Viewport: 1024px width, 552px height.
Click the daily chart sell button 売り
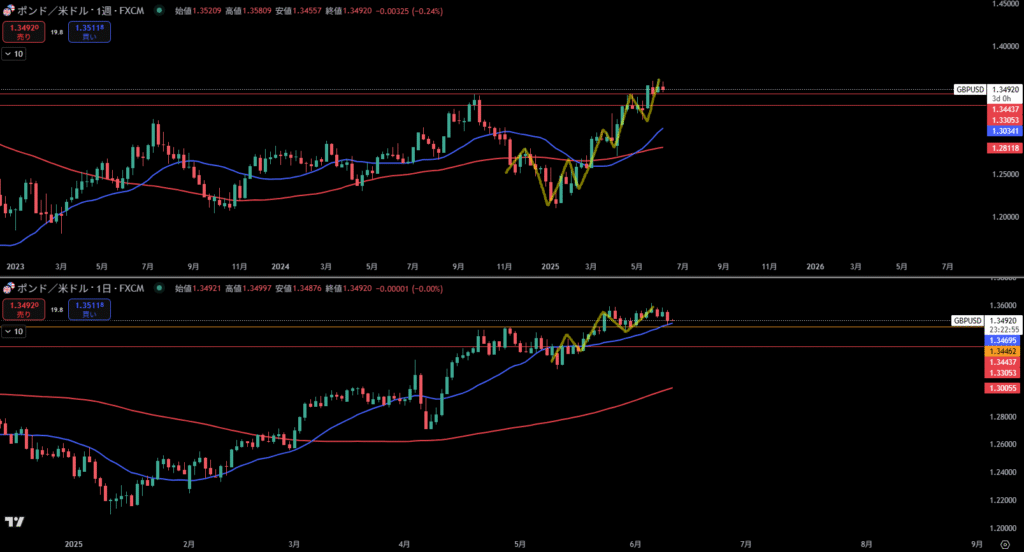[x=24, y=309]
